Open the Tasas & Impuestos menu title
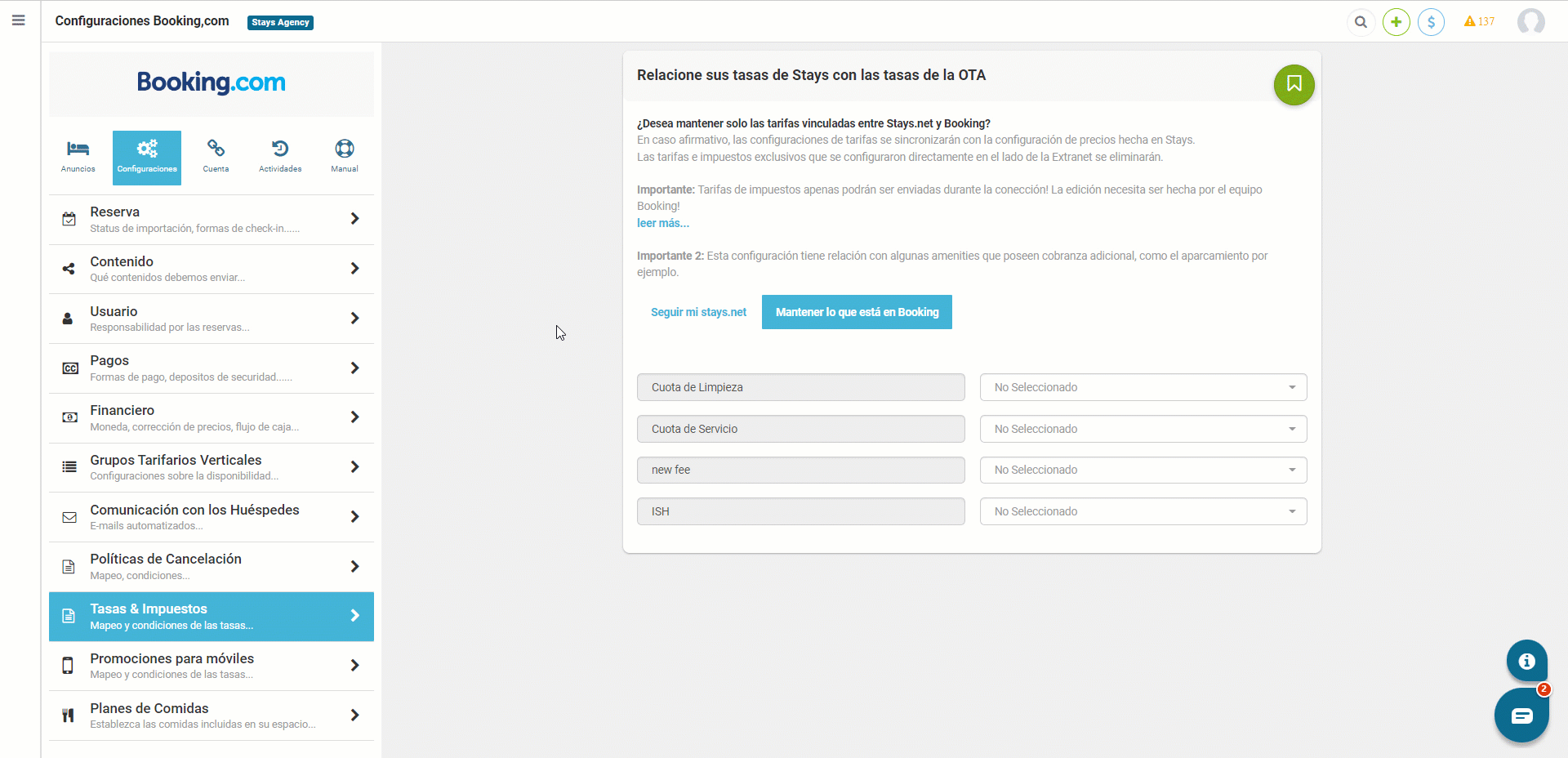Image resolution: width=1568 pixels, height=758 pixels. tap(149, 609)
